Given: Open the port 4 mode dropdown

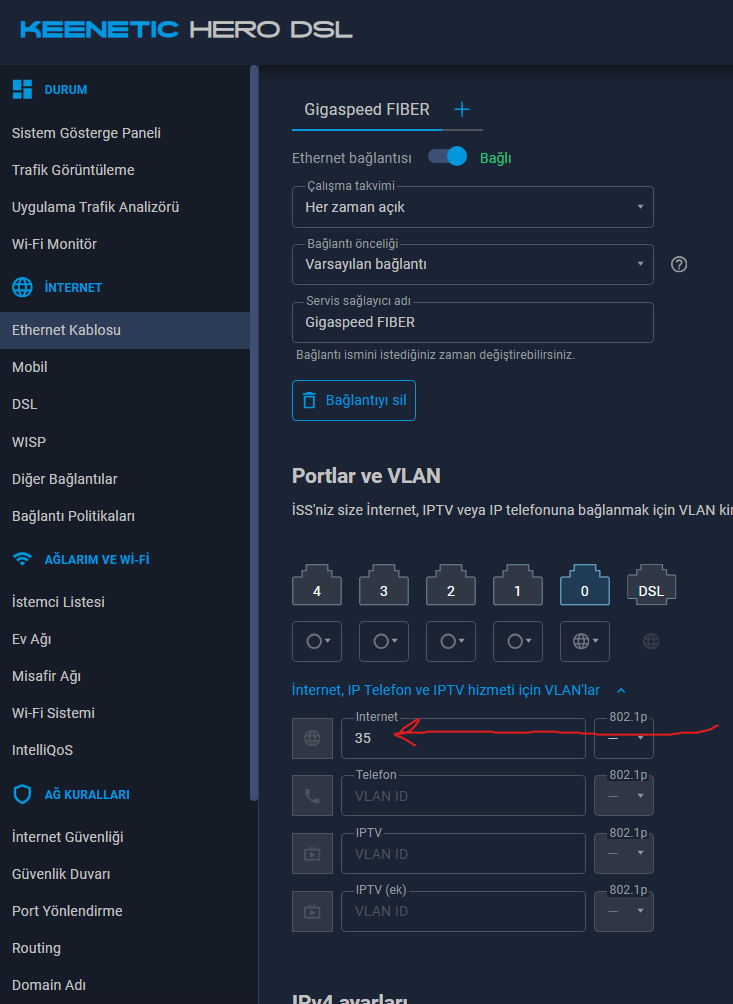Looking at the screenshot, I should tap(317, 641).
